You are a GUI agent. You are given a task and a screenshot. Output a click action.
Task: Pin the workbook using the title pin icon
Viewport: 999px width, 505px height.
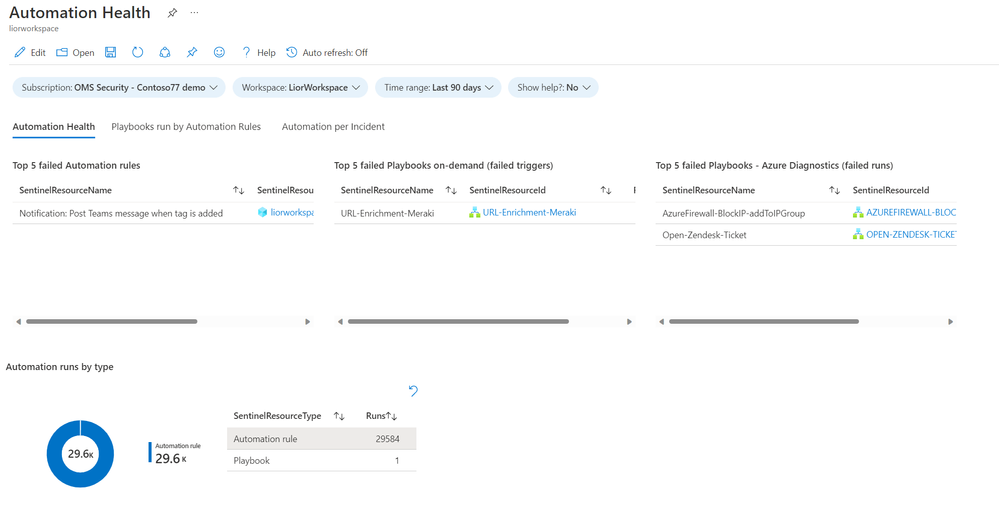pyautogui.click(x=172, y=13)
